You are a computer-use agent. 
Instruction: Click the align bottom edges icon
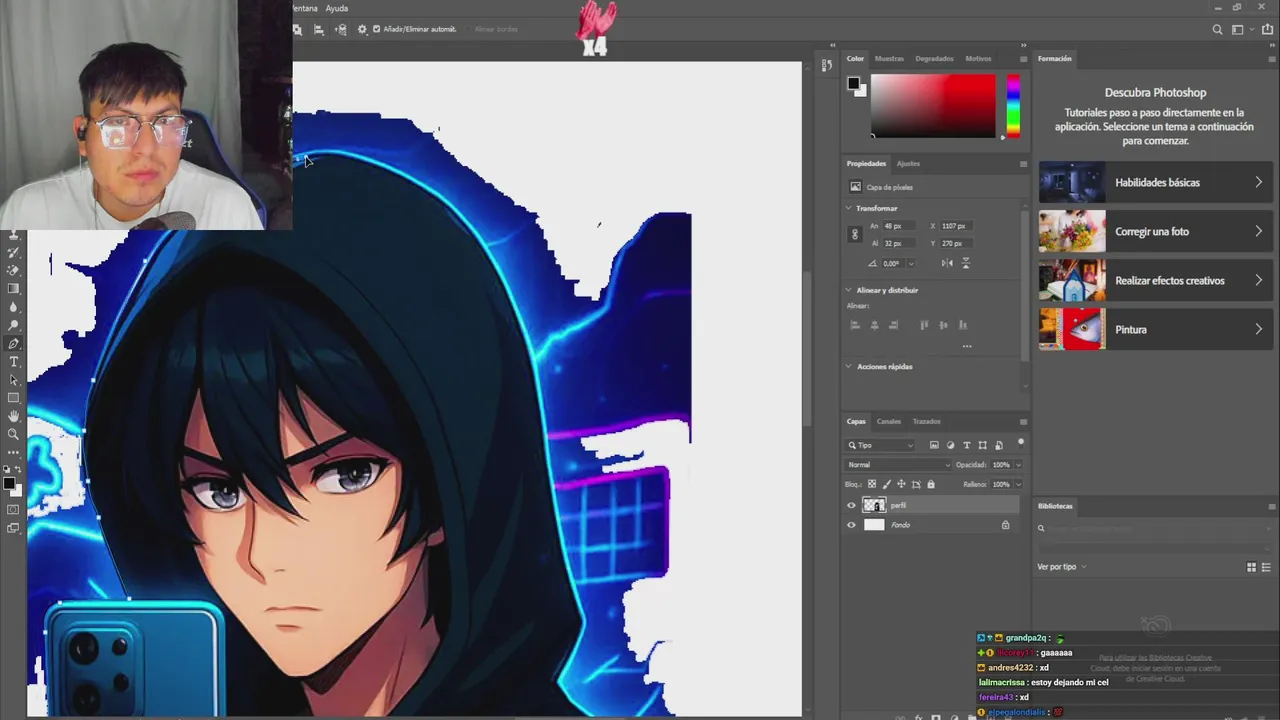point(963,325)
